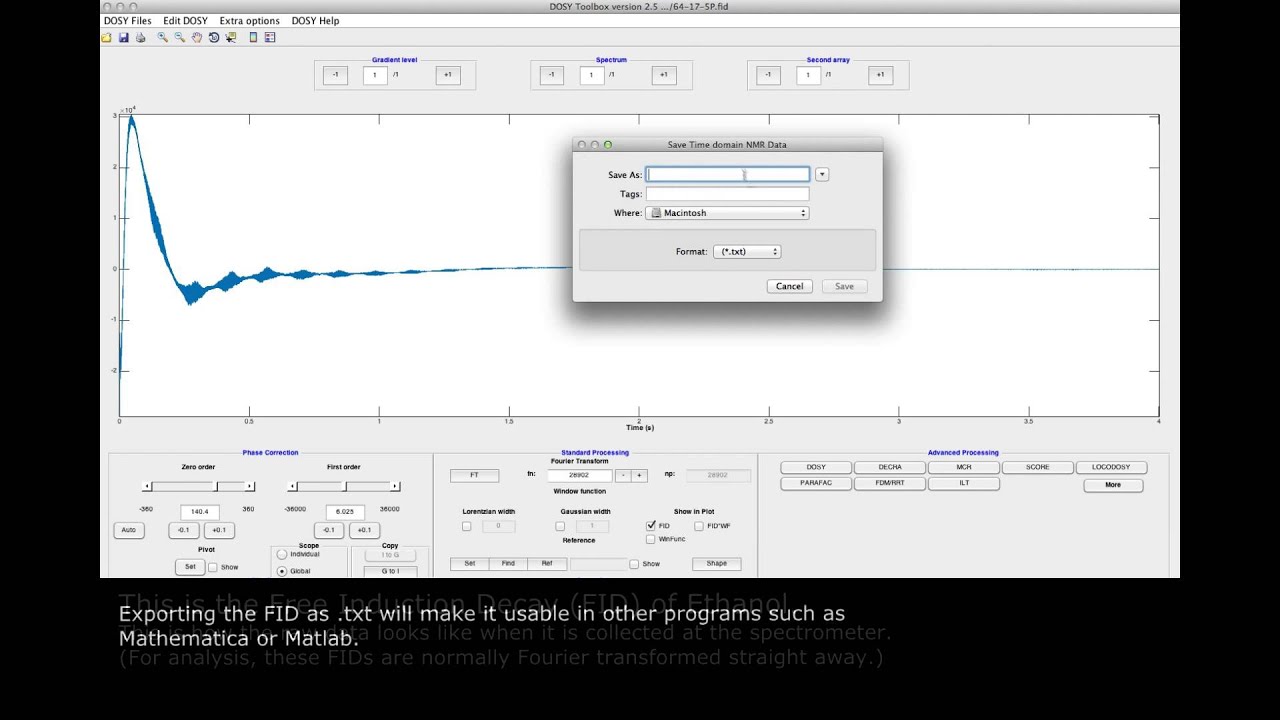Open Edit DOSY menu
The width and height of the screenshot is (1280, 720).
pos(185,21)
